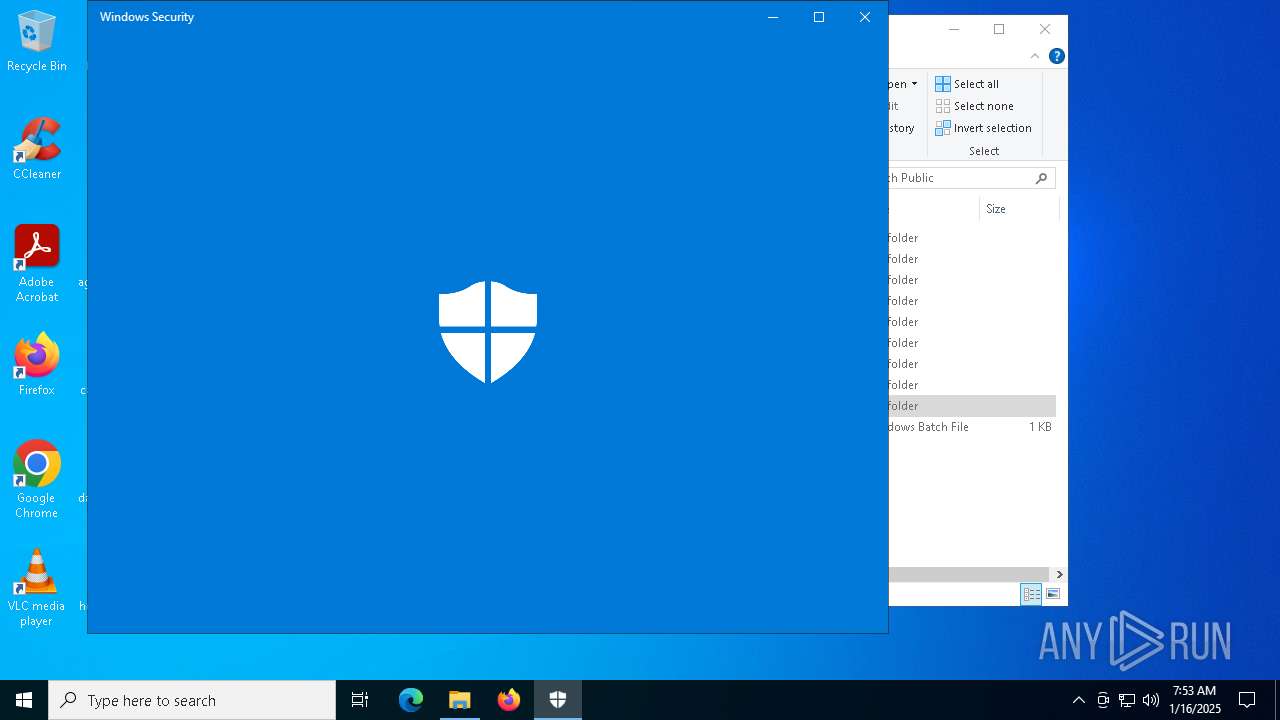Maximize the Windows Security window
The height and width of the screenshot is (720, 1280).
point(819,17)
